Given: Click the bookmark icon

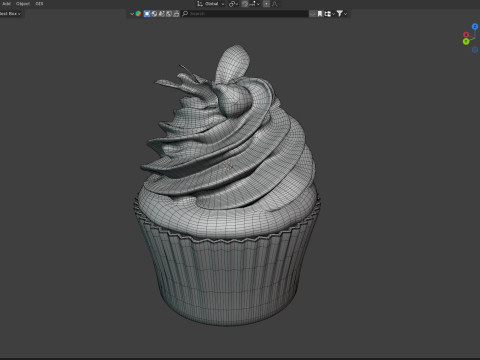Looking at the screenshot, I should point(320,14).
